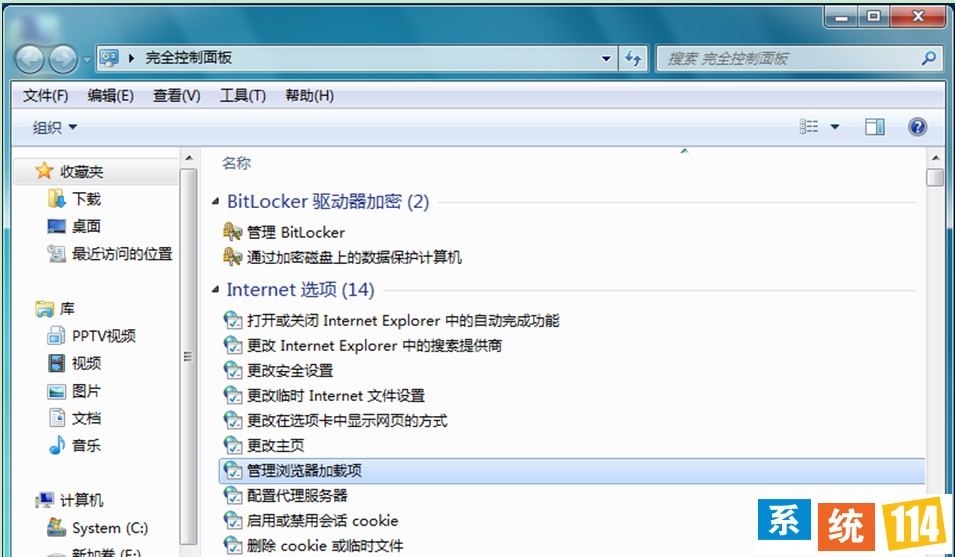
Task: Open 管理 BitLocker item
Action: click(x=295, y=232)
